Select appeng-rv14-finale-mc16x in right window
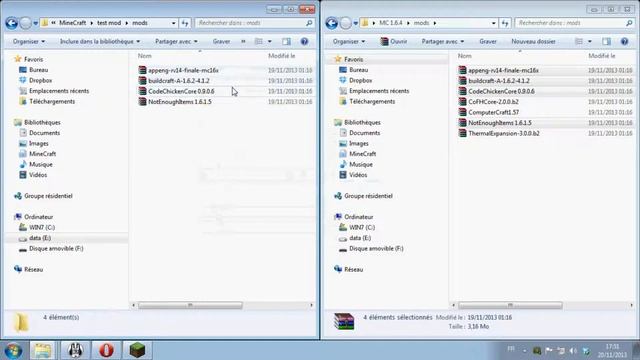The height and width of the screenshot is (360, 640). pyautogui.click(x=503, y=70)
